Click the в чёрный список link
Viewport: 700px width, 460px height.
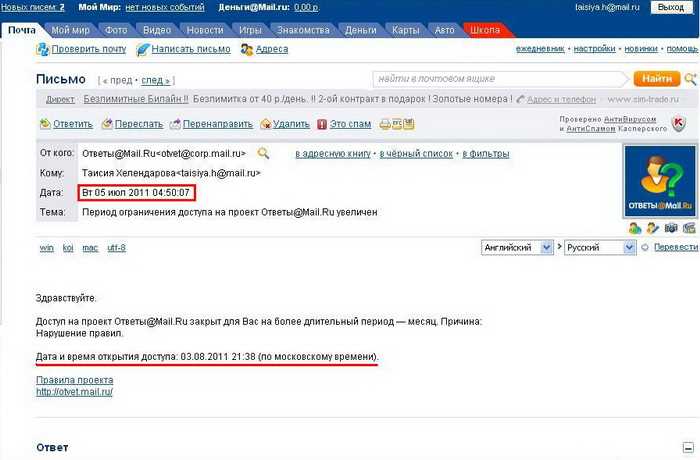coord(416,154)
